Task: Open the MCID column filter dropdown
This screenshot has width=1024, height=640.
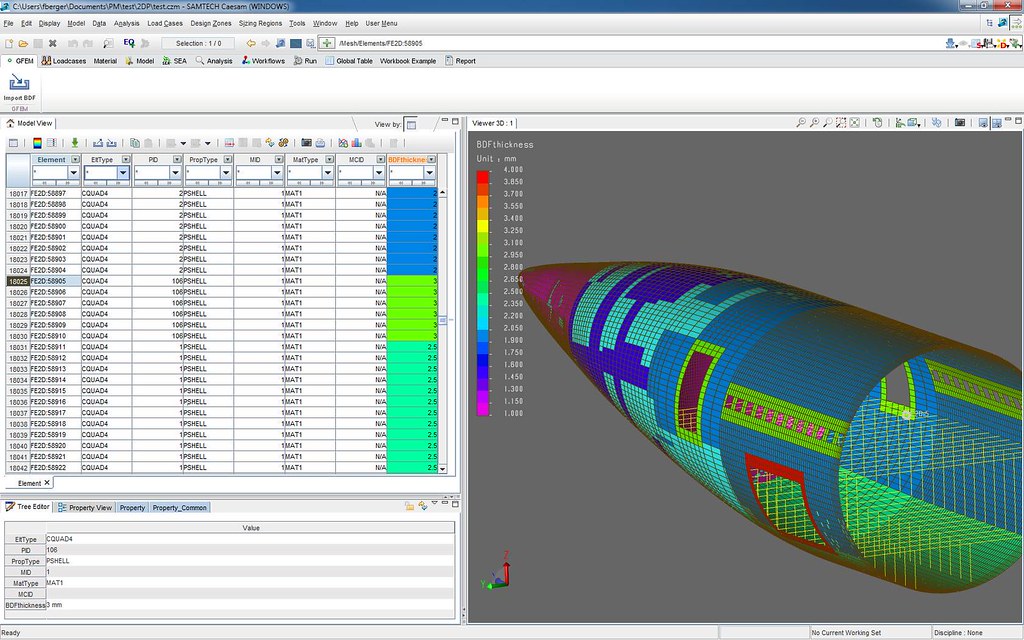Action: pyautogui.click(x=379, y=172)
